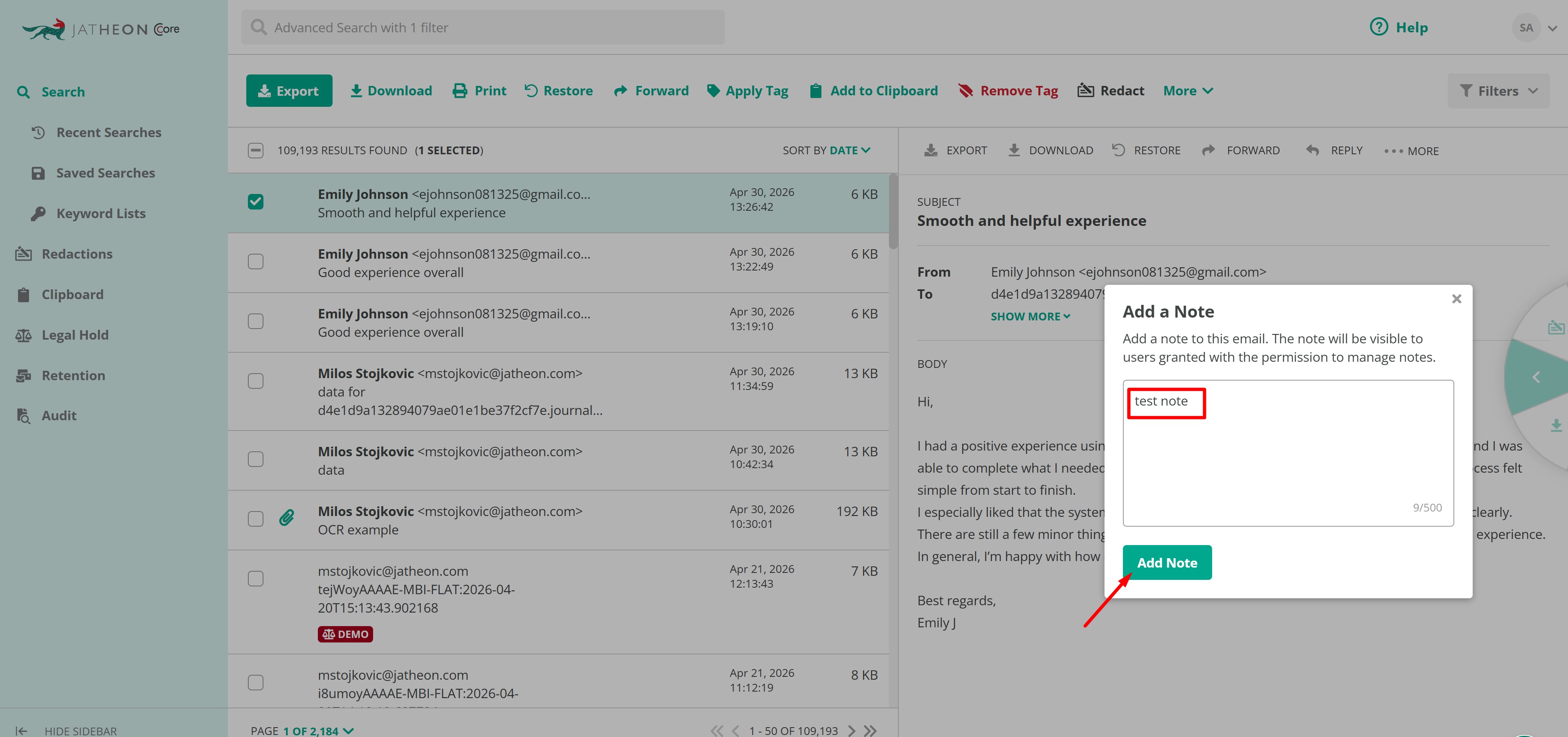Open Retention in the sidebar
Image resolution: width=1568 pixels, height=737 pixels.
point(60,375)
